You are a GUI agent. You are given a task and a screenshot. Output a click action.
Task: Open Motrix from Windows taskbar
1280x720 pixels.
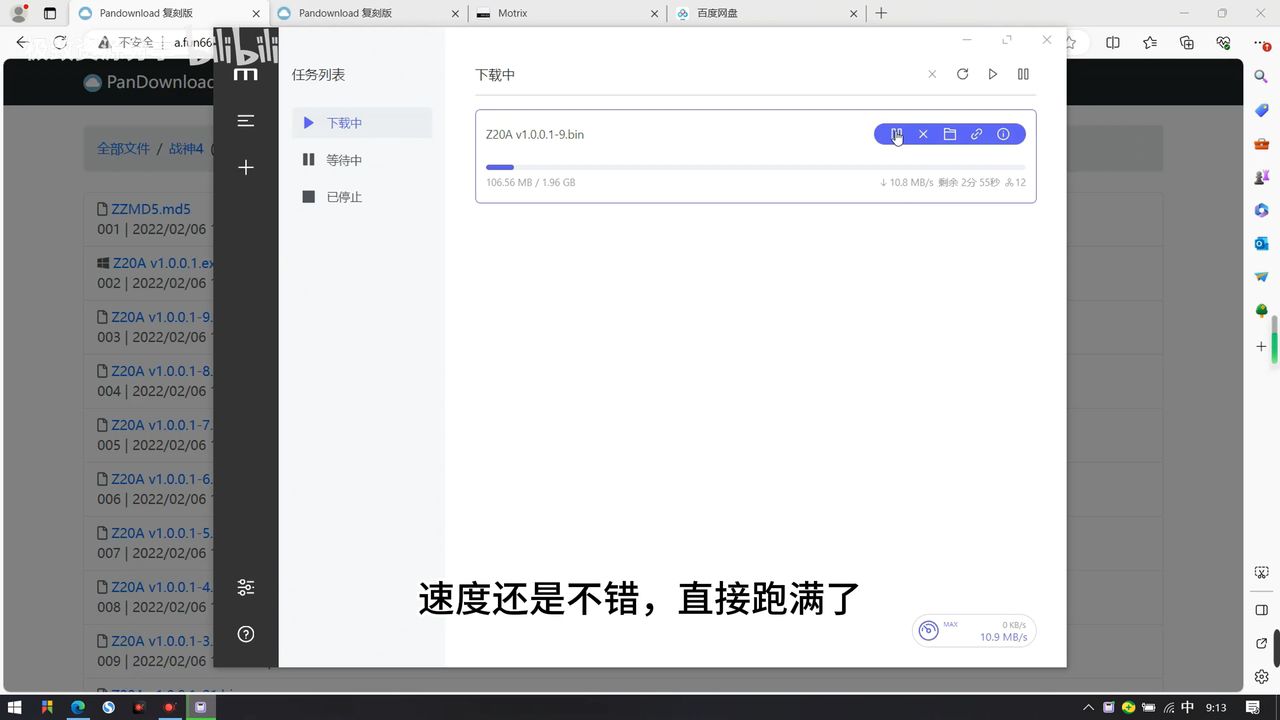[x=201, y=707]
